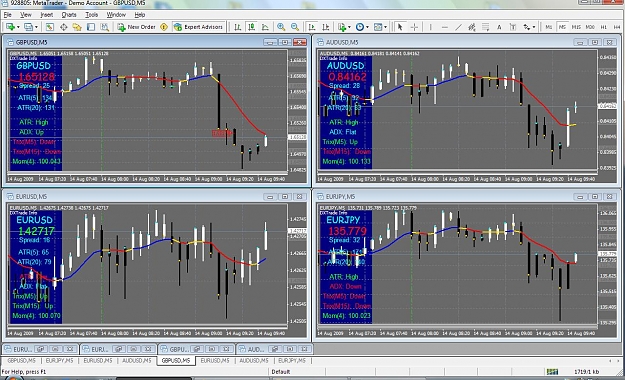Open the Help menu
The height and width of the screenshot is (380, 625).
click(140, 14)
